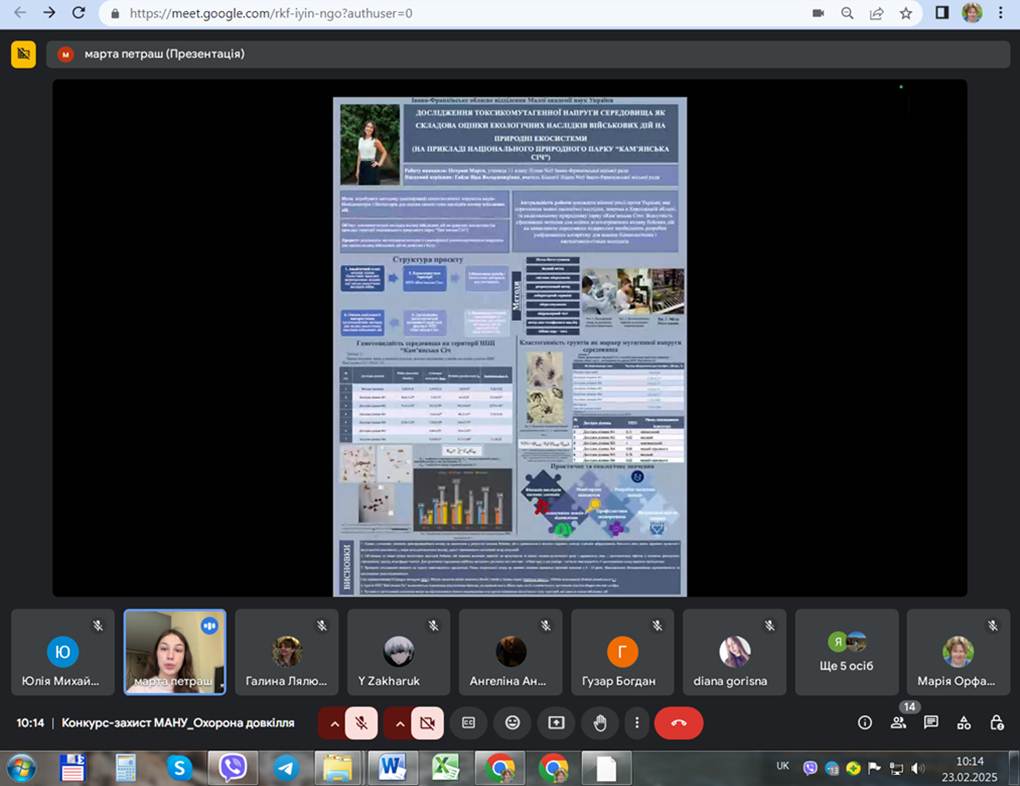Viewport: 1020px width, 786px height.
Task: Toggle closed captions button
Action: click(468, 723)
